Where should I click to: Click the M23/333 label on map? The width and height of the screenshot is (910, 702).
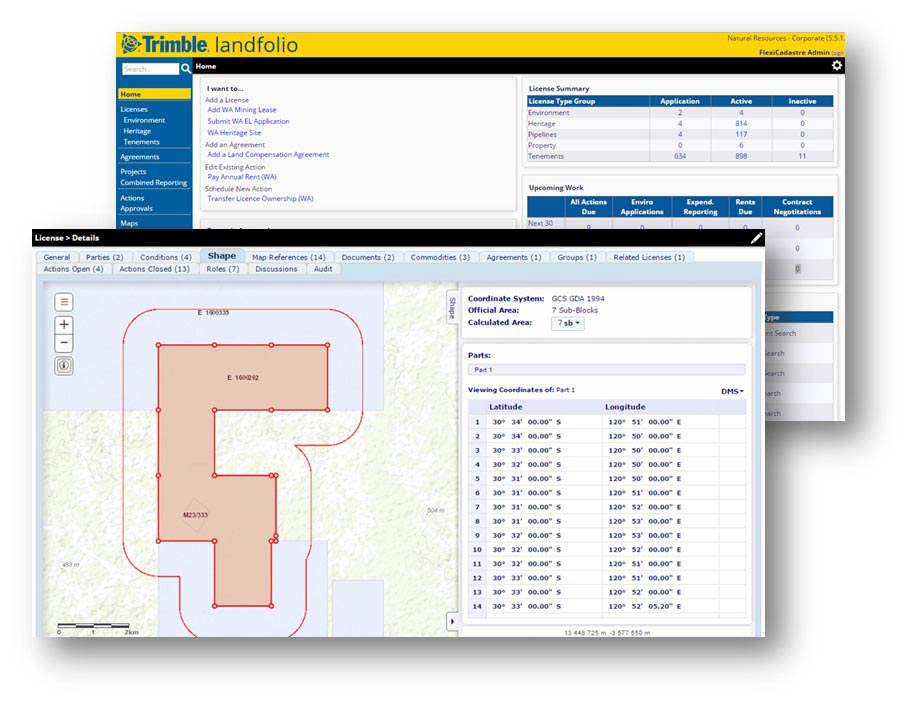pos(196,515)
